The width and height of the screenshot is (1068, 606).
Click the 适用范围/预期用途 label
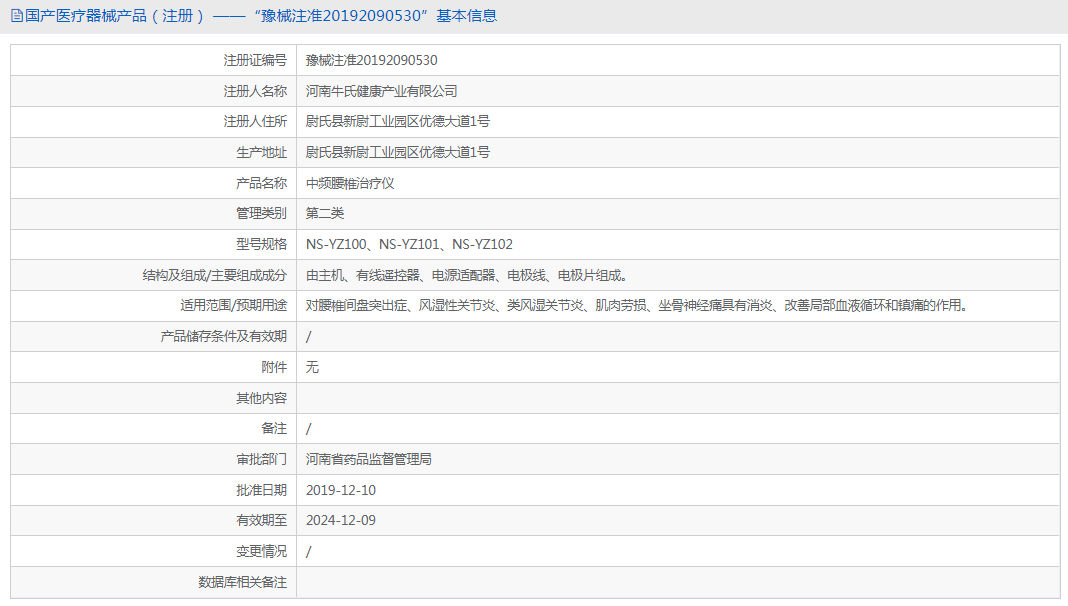[x=234, y=306]
